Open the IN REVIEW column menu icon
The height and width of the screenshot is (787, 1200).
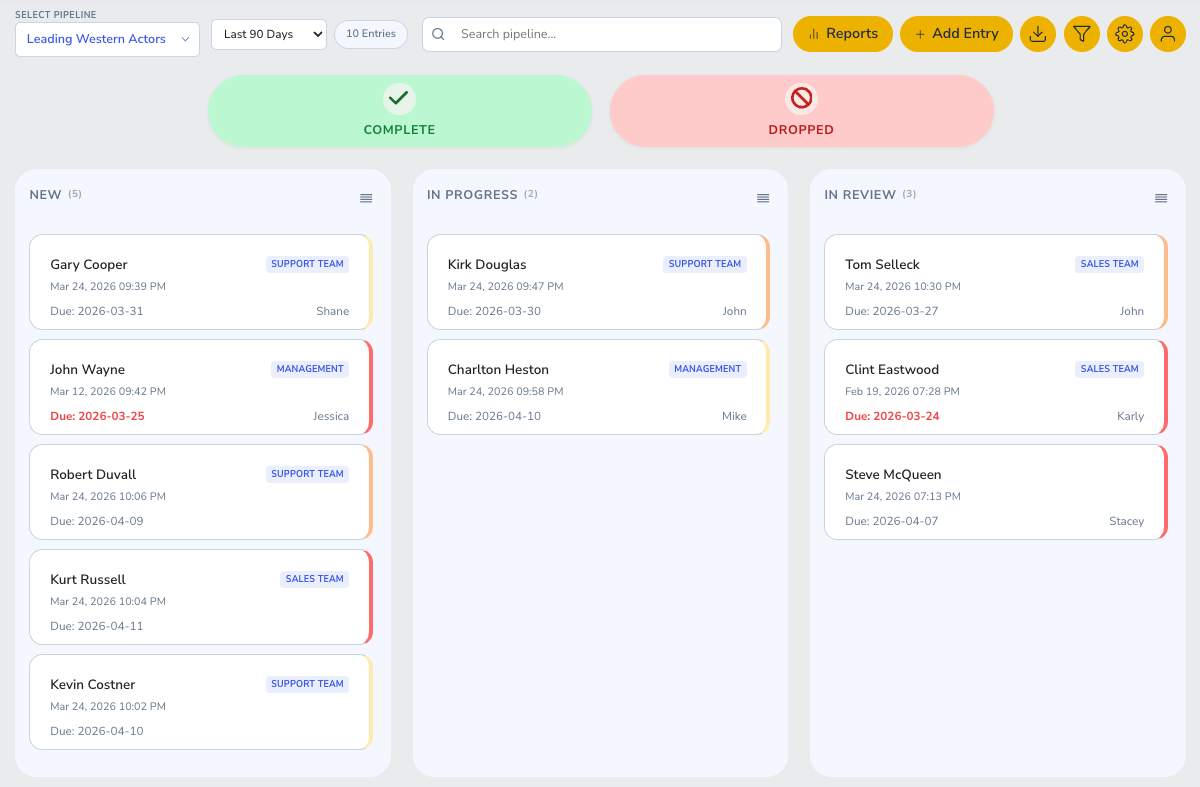[1160, 198]
